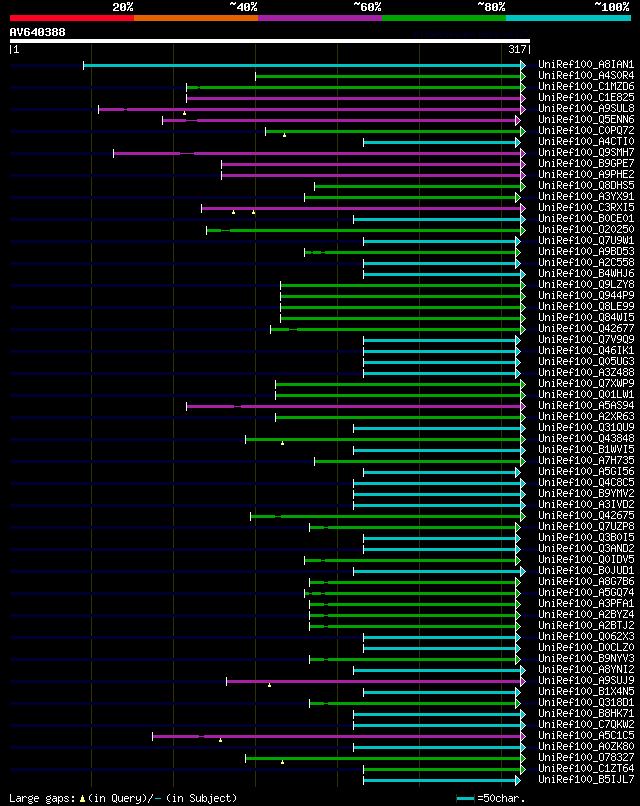The width and height of the screenshot is (640, 806).
Task: Click the cyan =50char. scale bar
Action: pos(465,798)
